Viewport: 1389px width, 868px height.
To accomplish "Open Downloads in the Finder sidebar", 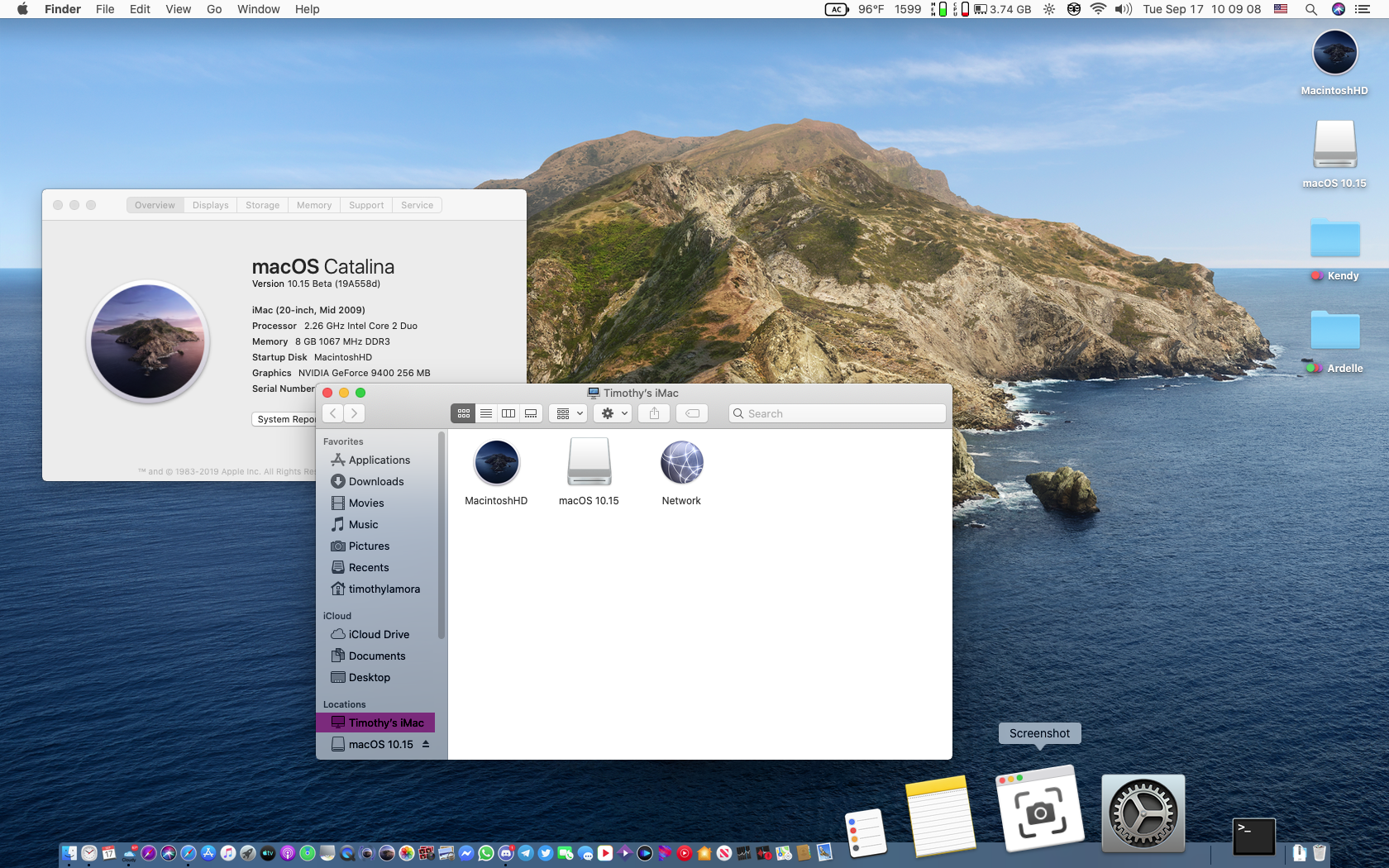I will coord(375,481).
